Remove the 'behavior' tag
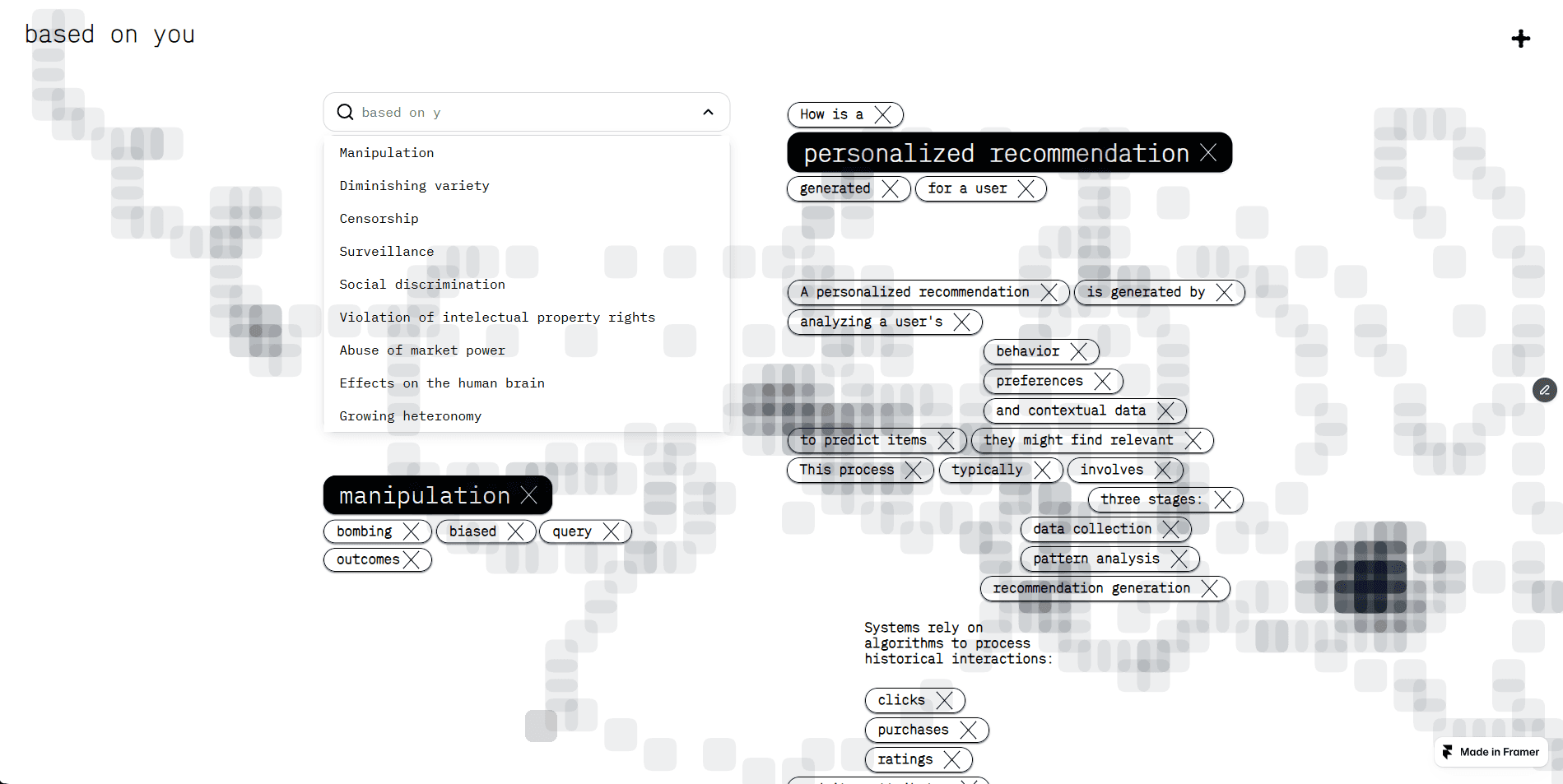The height and width of the screenshot is (784, 1563). point(1078,351)
